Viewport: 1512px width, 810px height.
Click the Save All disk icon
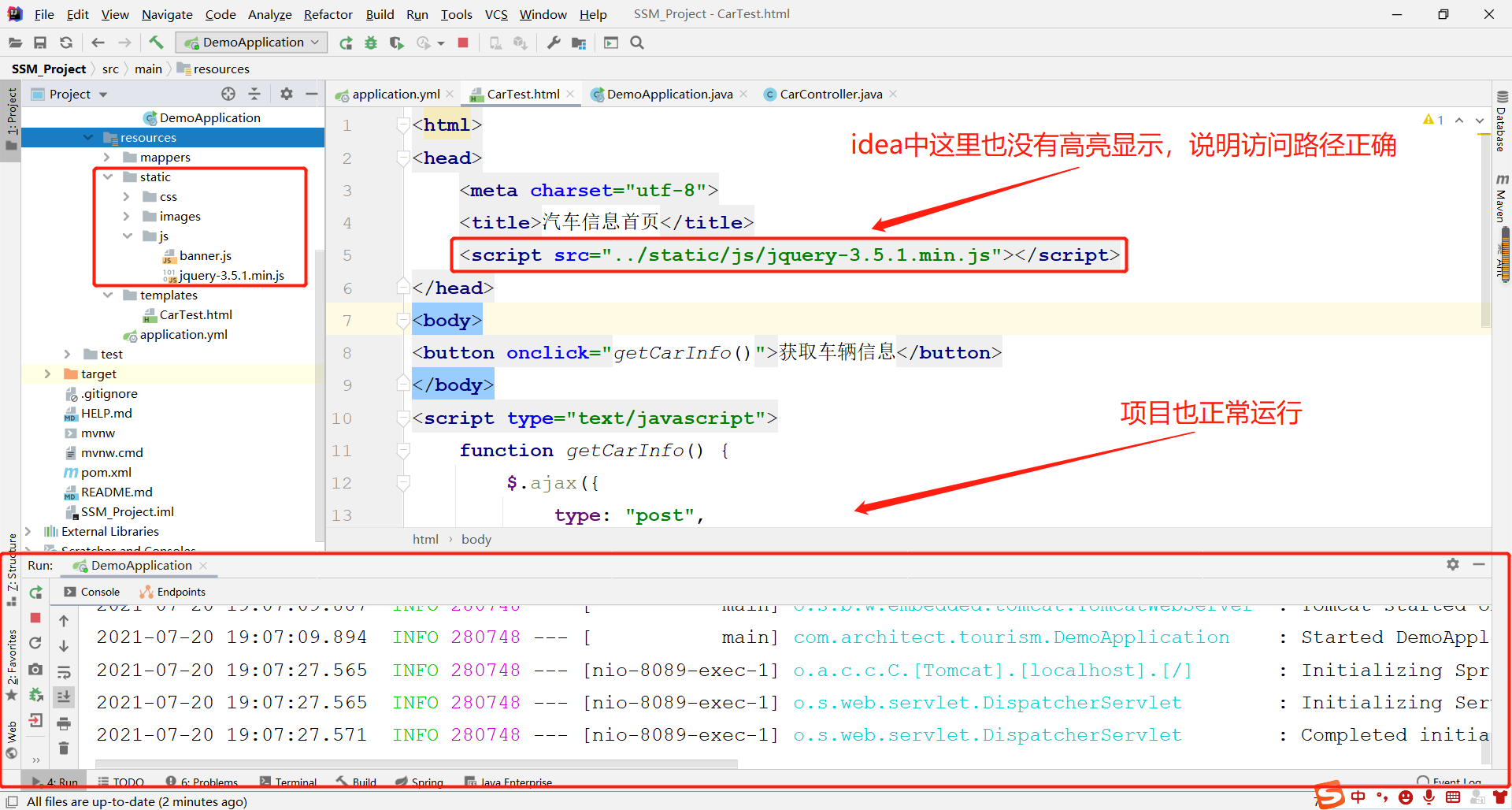(40, 43)
